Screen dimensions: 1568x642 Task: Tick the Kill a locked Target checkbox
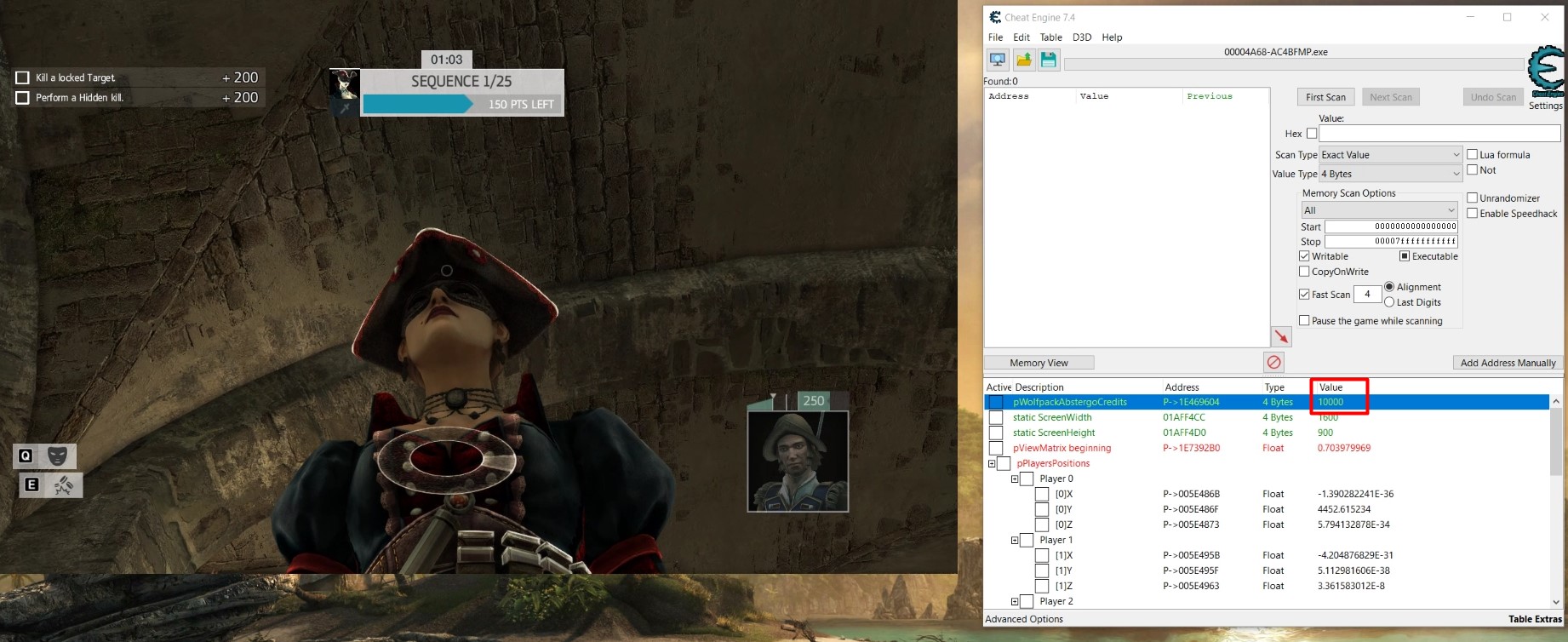click(x=23, y=77)
